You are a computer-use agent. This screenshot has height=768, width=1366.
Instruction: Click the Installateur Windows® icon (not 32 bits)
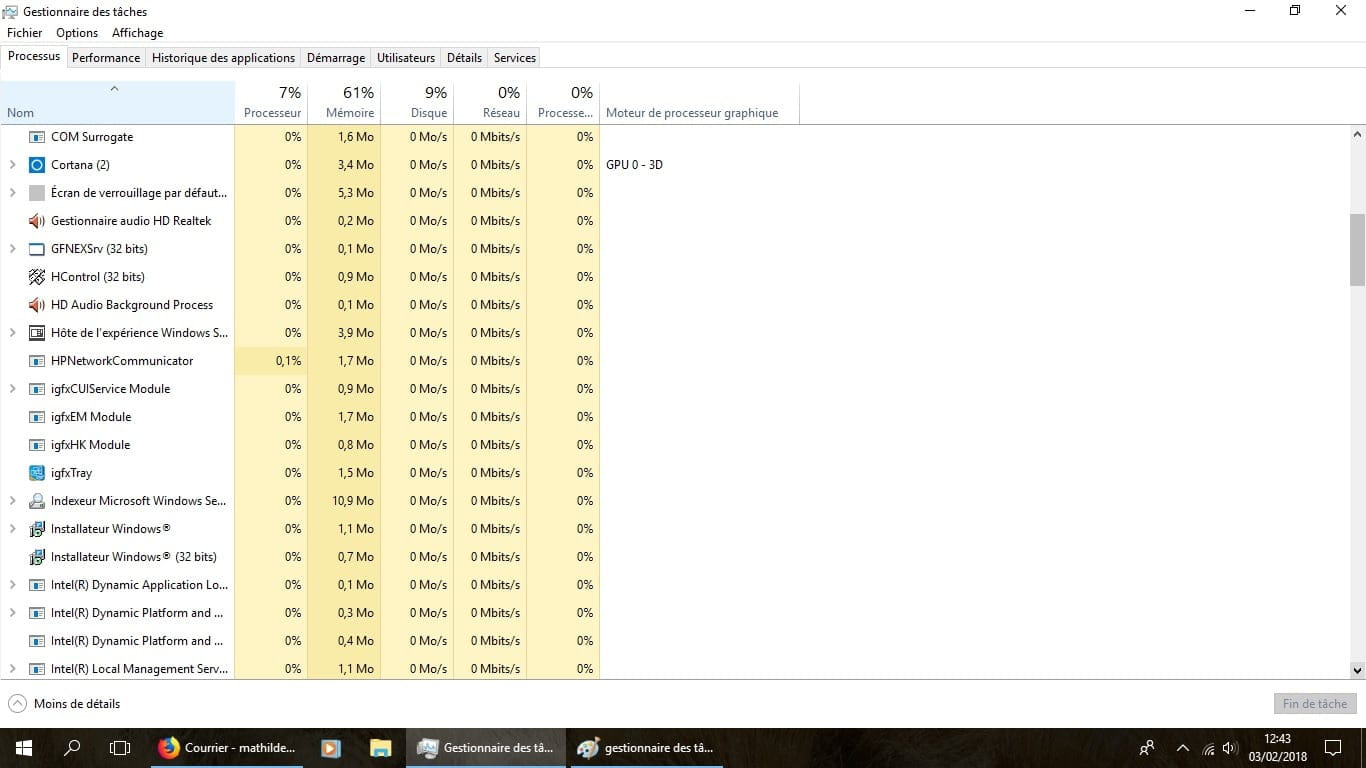(37, 529)
